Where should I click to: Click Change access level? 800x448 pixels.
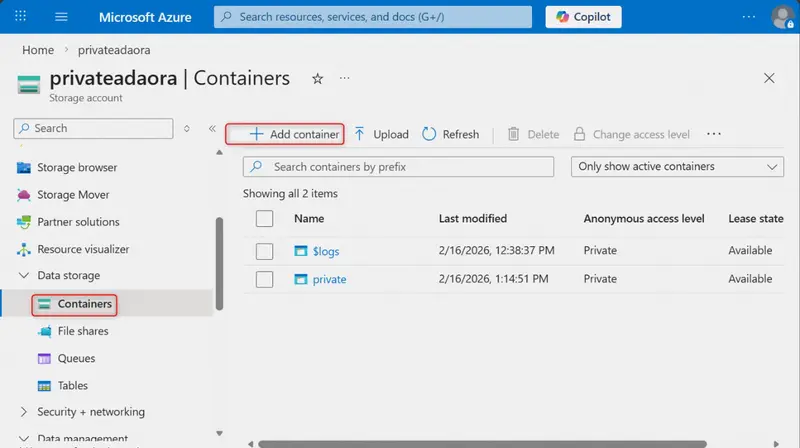point(631,134)
